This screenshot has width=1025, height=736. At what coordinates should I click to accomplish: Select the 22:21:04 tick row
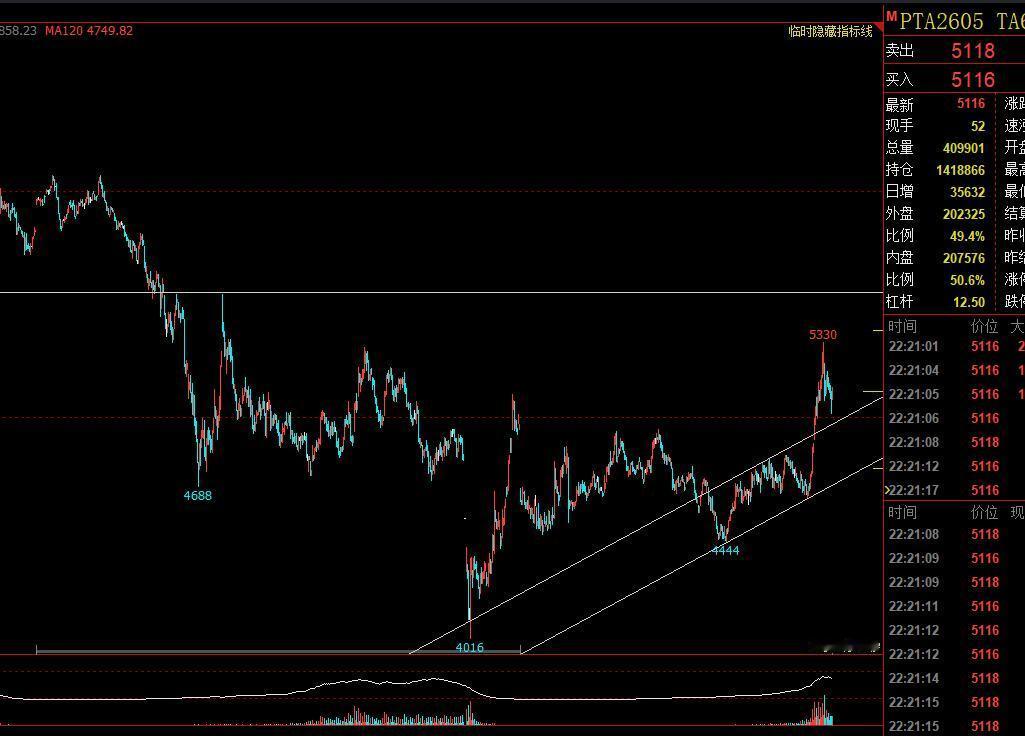pyautogui.click(x=954, y=371)
